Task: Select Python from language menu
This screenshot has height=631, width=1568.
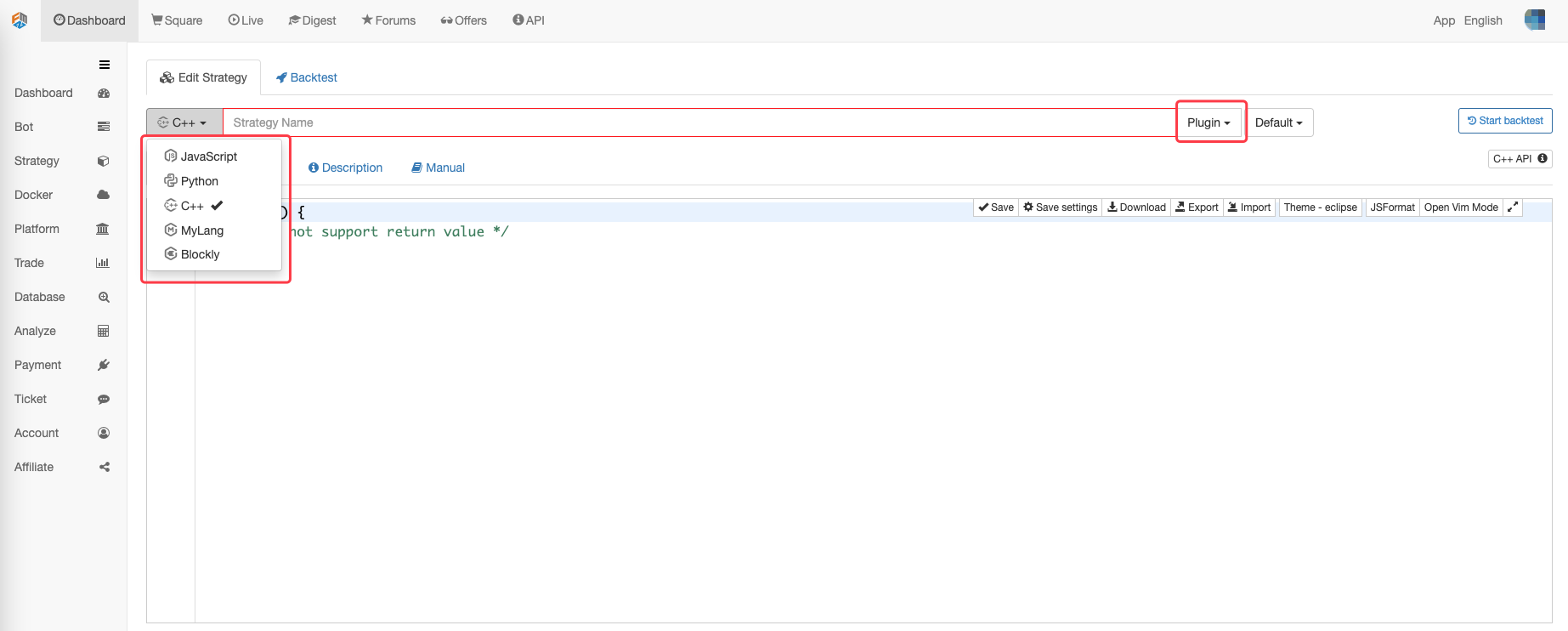Action: click(x=214, y=181)
